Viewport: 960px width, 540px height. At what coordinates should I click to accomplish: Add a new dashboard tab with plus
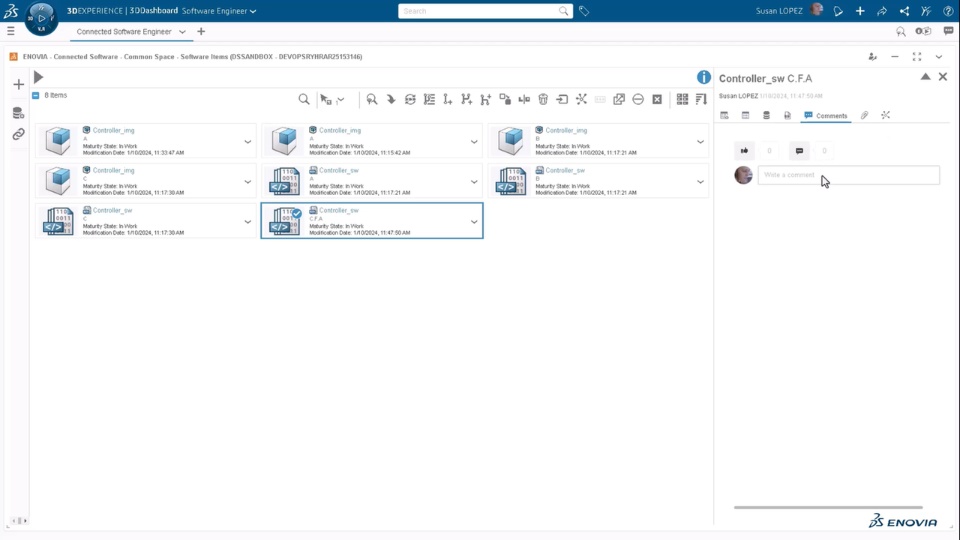(201, 31)
